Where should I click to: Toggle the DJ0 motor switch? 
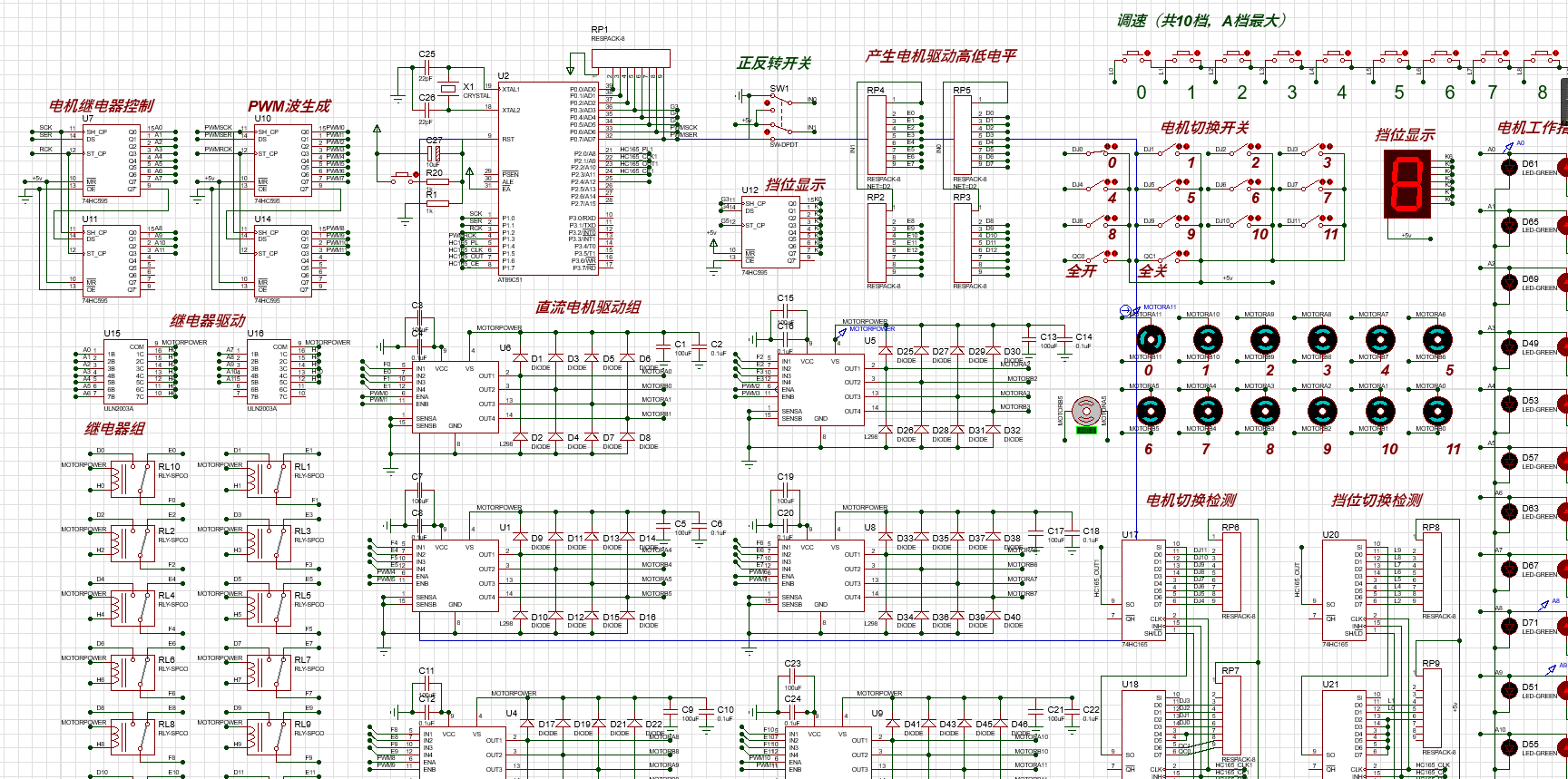(1102, 150)
